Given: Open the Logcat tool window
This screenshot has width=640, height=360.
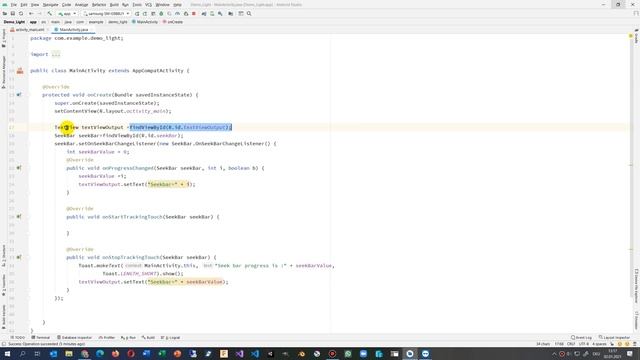Looking at the screenshot, I should [171, 338].
